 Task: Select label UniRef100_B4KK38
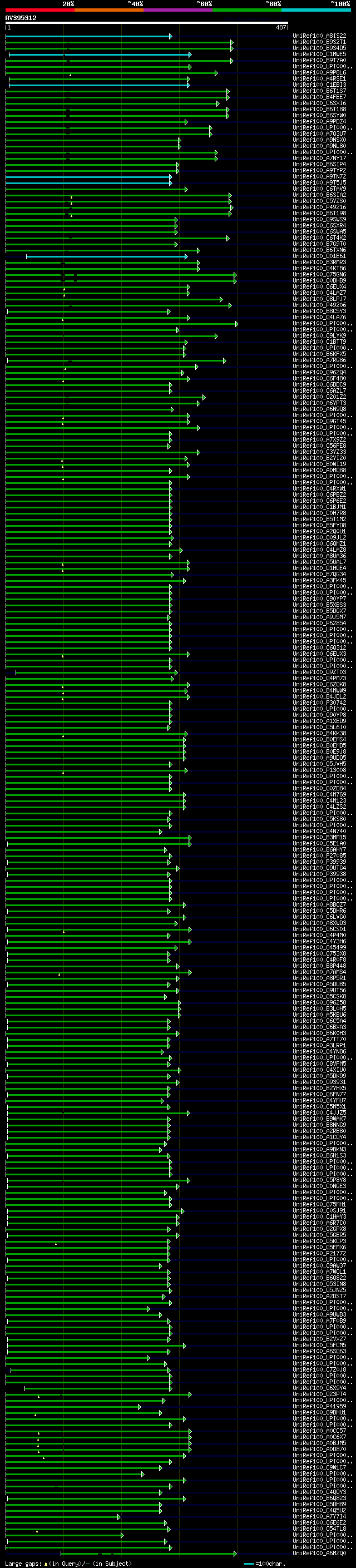click(x=319, y=734)
